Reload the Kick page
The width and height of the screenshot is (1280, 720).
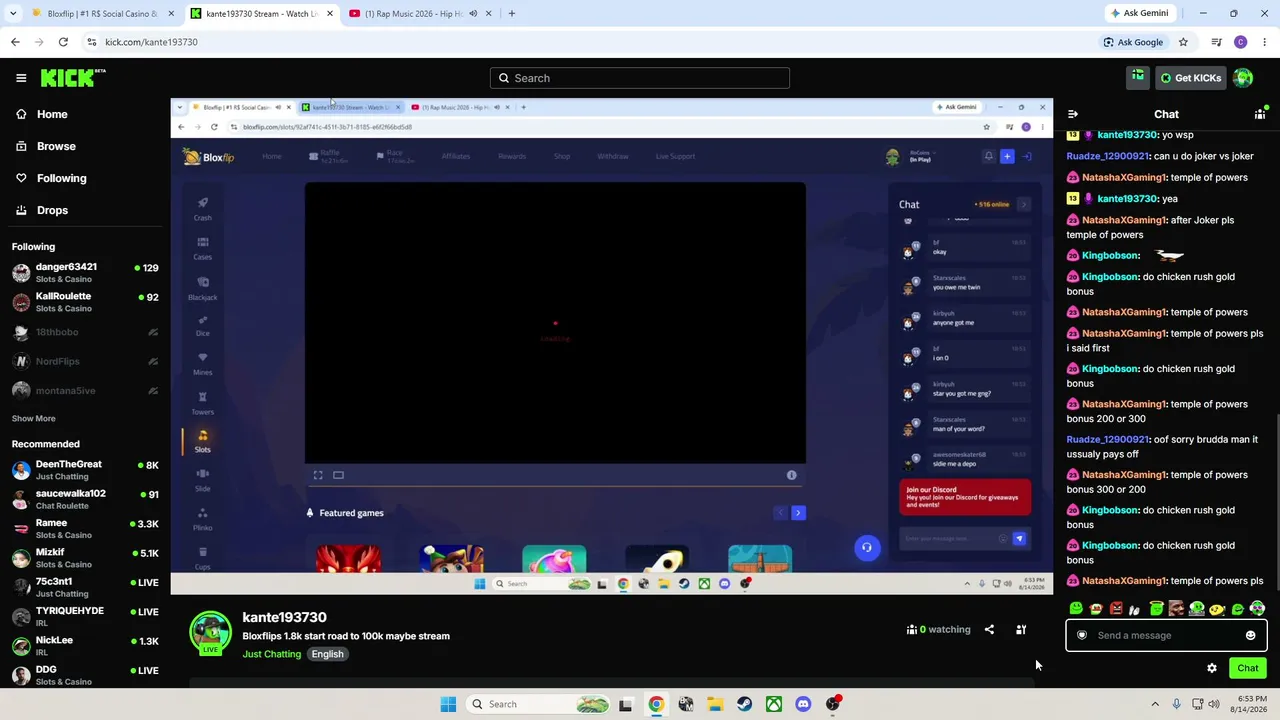63,42
